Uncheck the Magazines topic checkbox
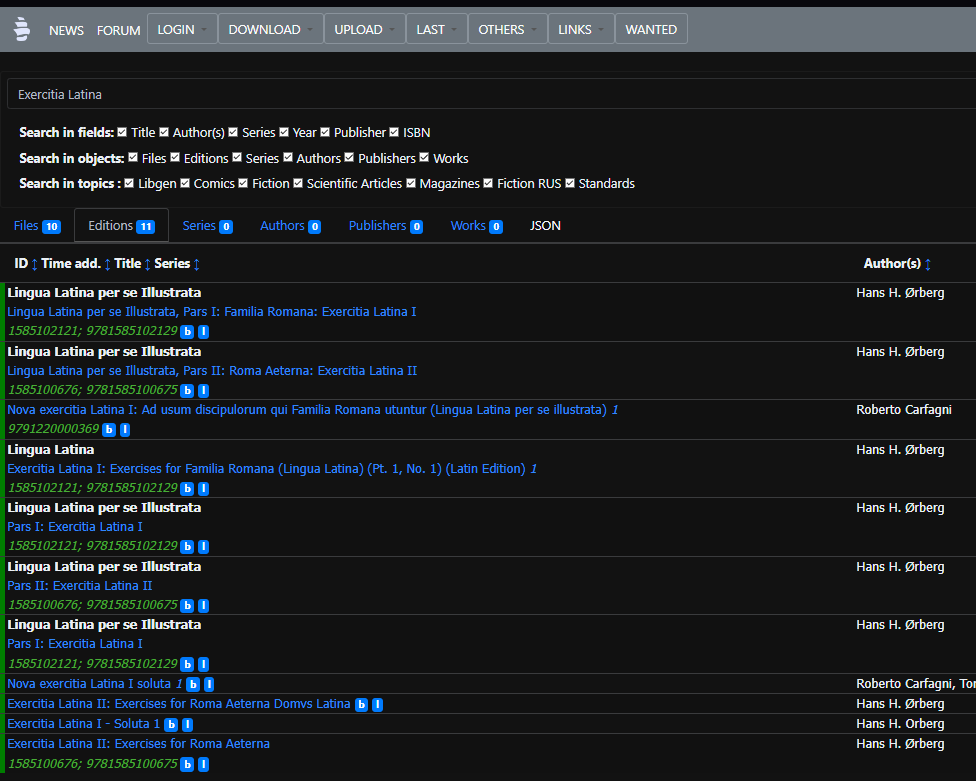This screenshot has height=781, width=976. click(411, 183)
